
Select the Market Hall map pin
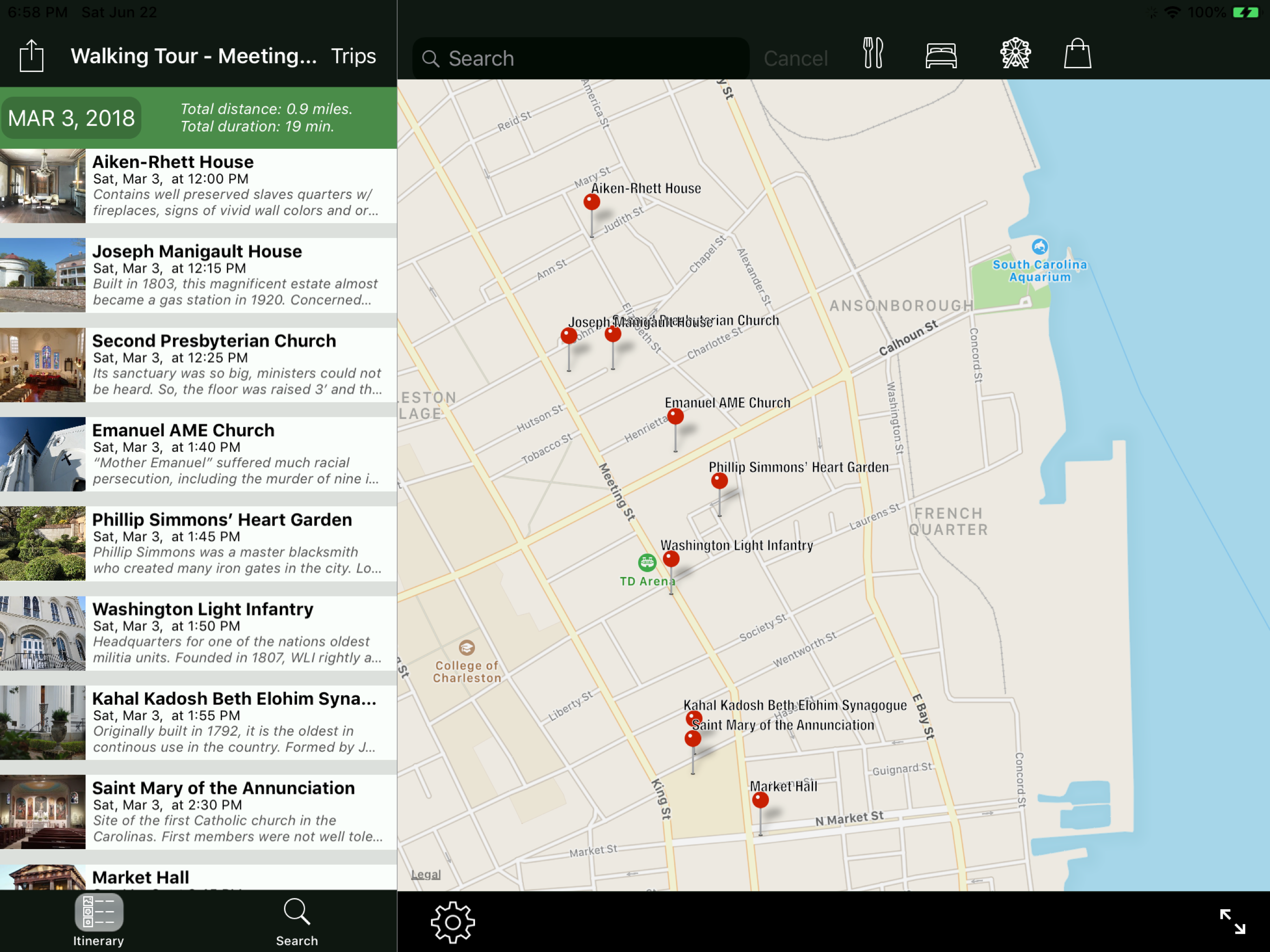pyautogui.click(x=760, y=800)
